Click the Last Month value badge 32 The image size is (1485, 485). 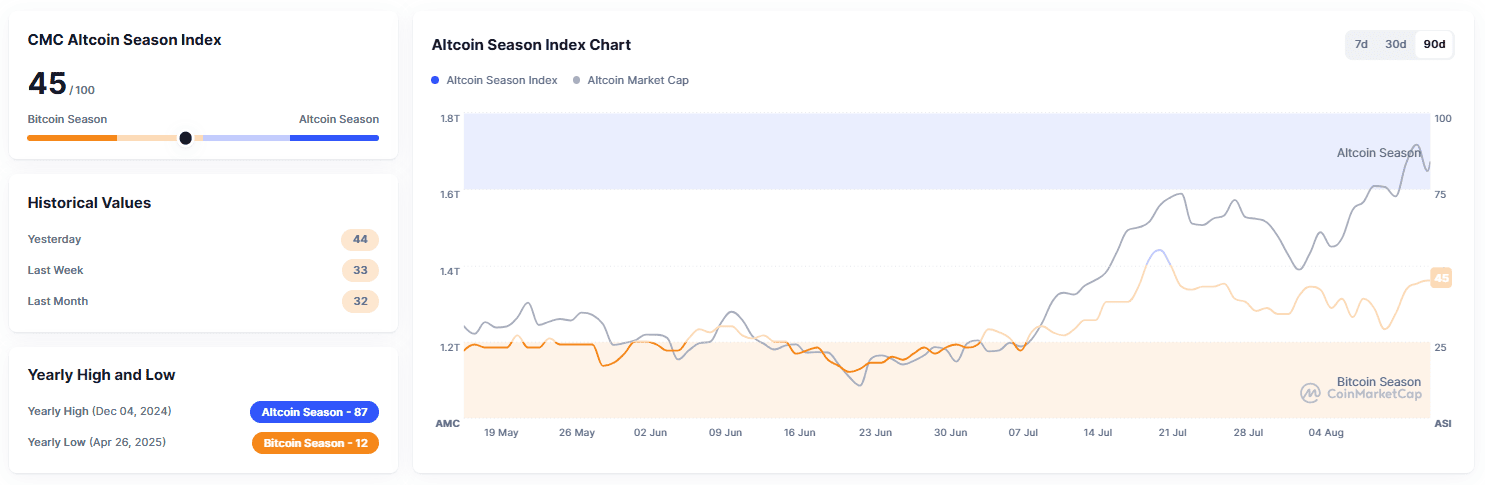(x=360, y=301)
